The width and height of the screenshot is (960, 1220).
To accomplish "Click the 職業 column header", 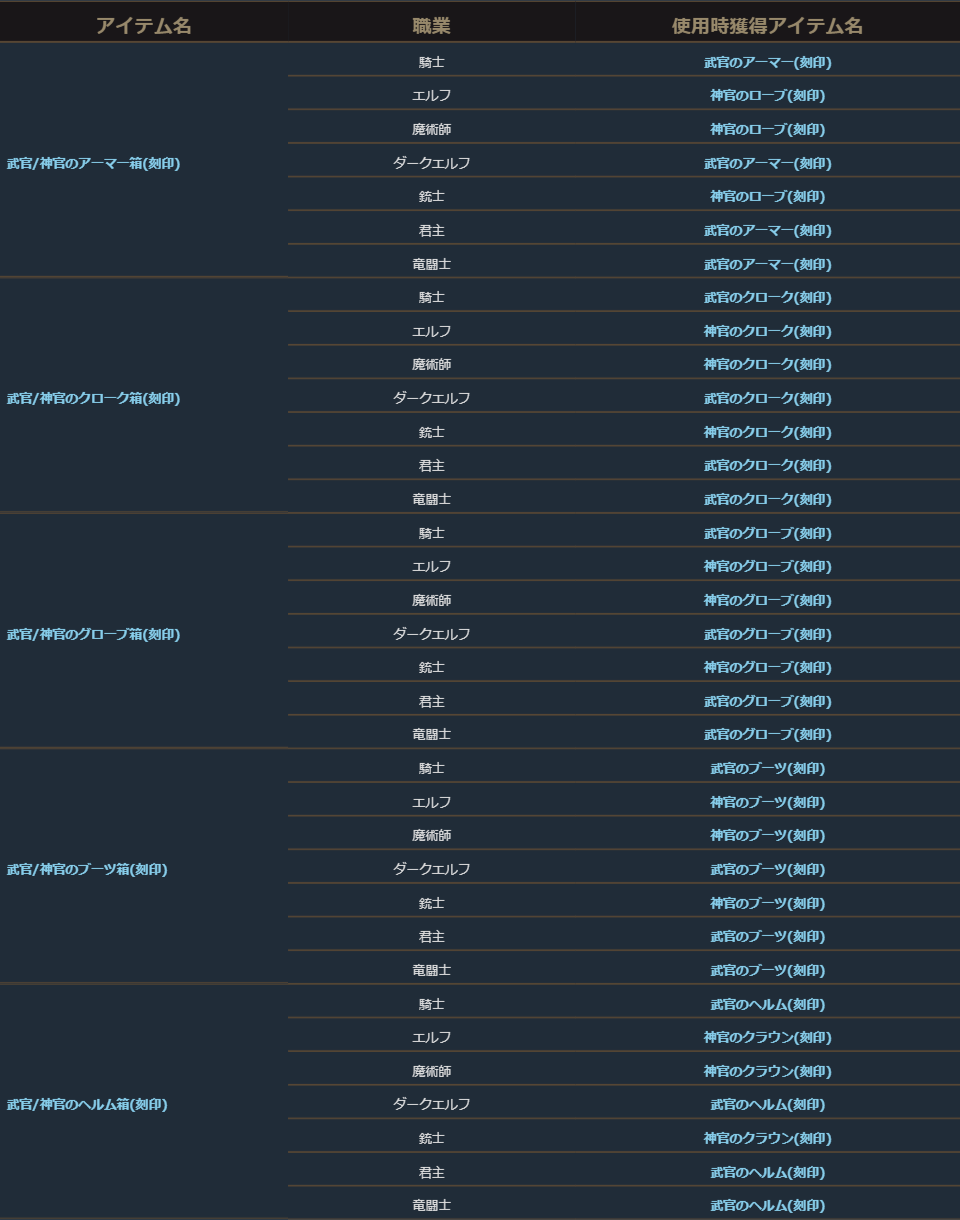I will click(431, 26).
